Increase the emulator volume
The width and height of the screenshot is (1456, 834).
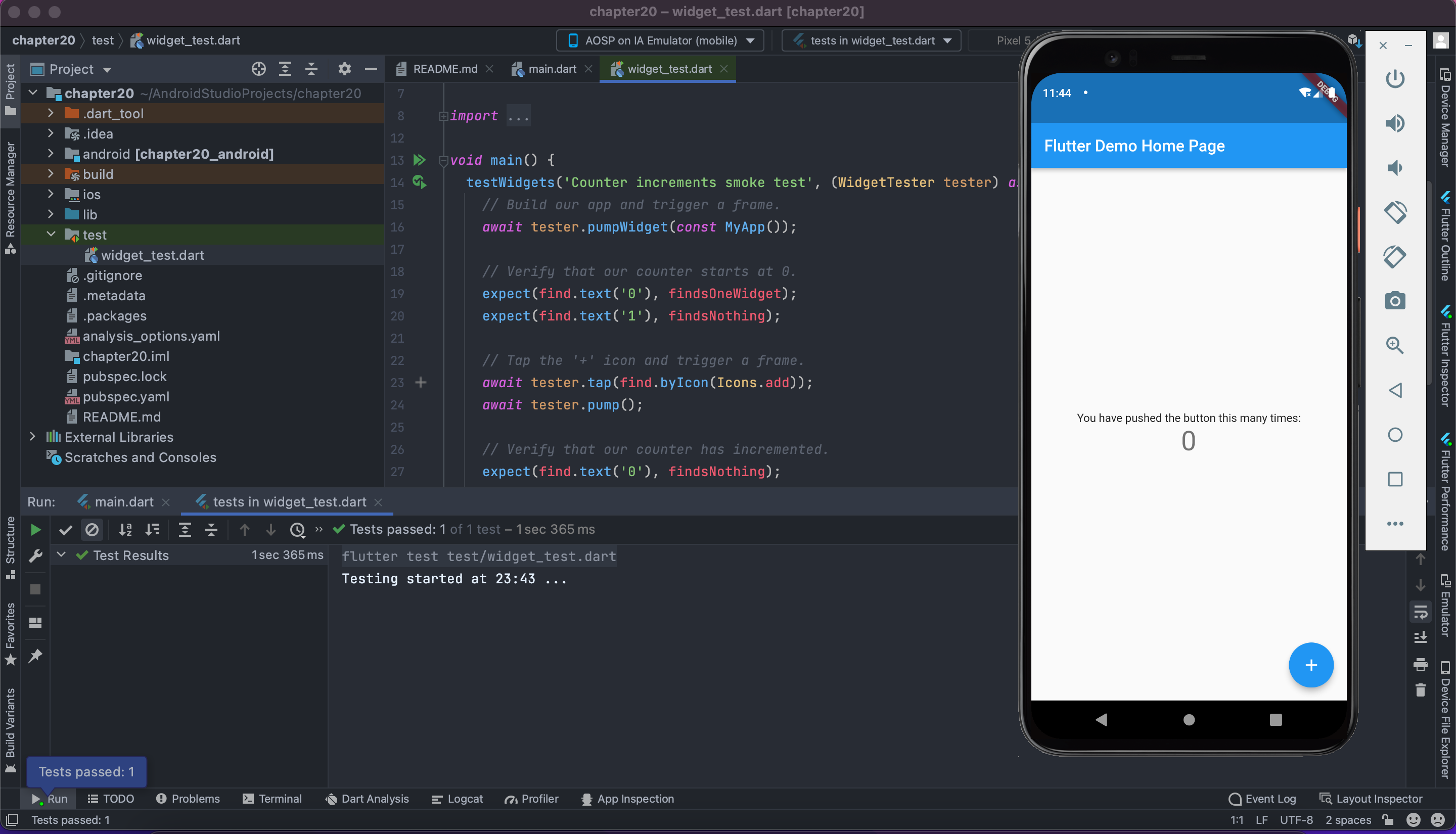(1396, 123)
